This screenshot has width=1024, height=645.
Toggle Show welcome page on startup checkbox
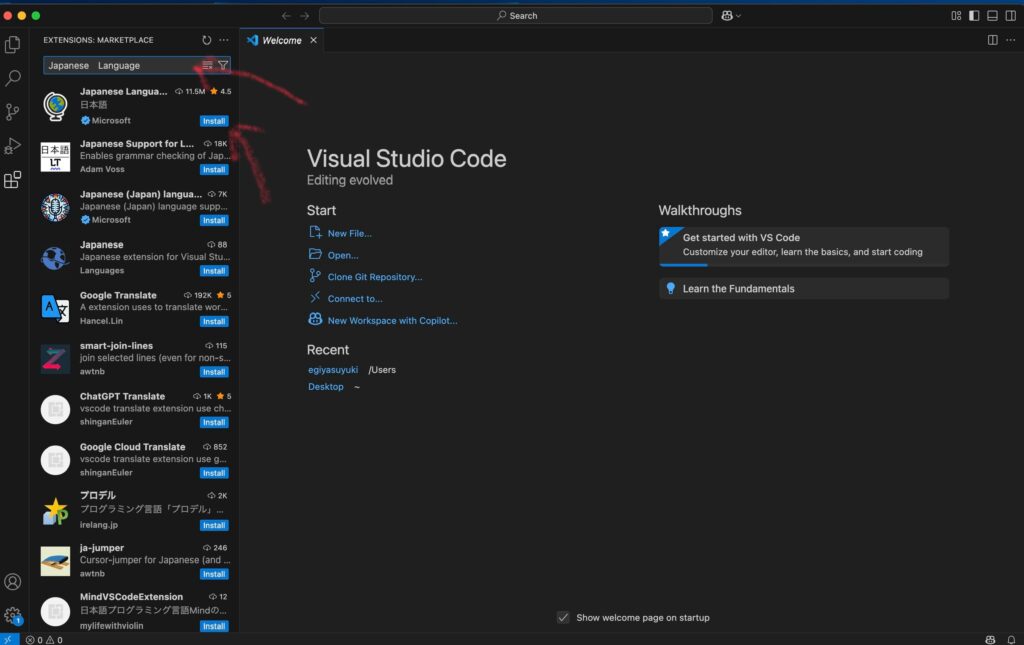pos(563,618)
